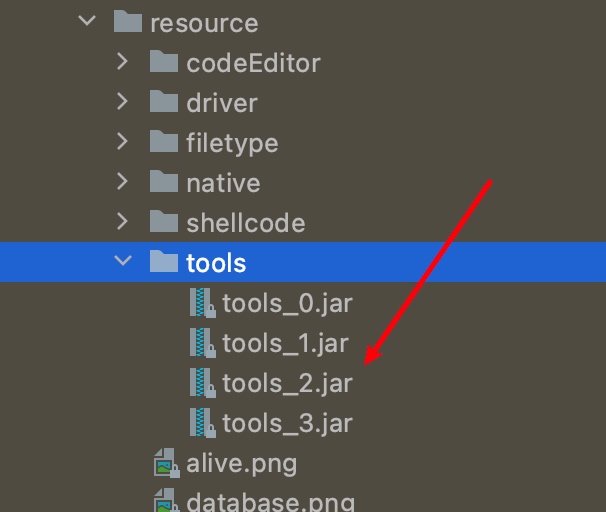Click the driver folder icon
The height and width of the screenshot is (512, 606).
(x=164, y=101)
